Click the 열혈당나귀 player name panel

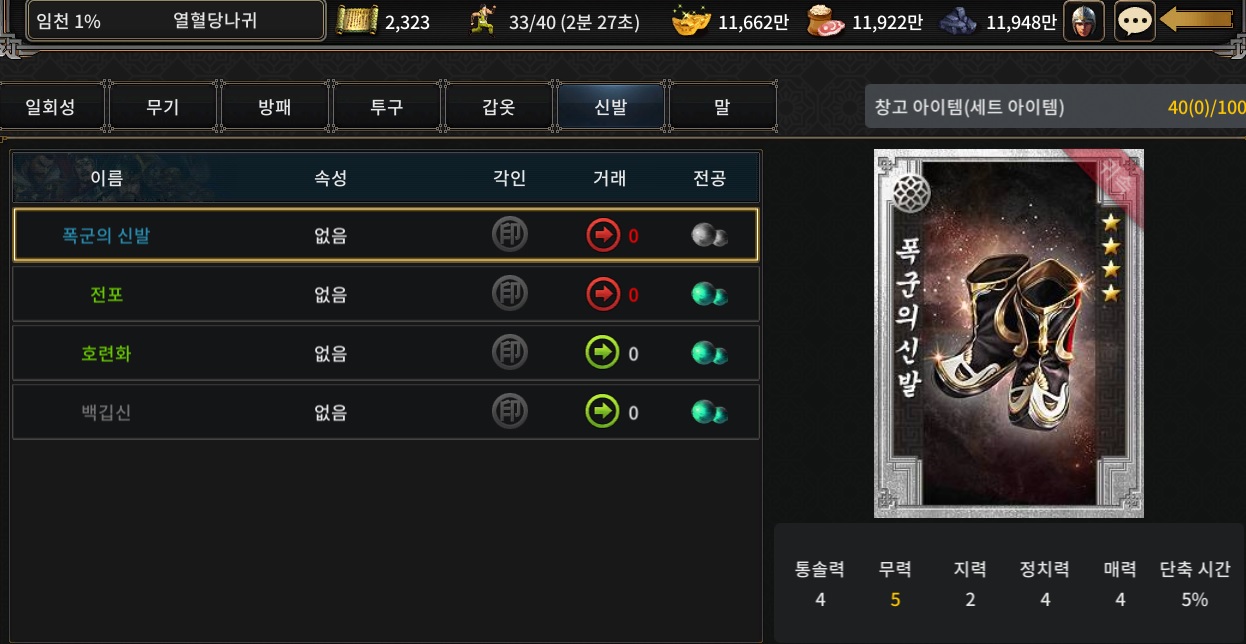177,20
